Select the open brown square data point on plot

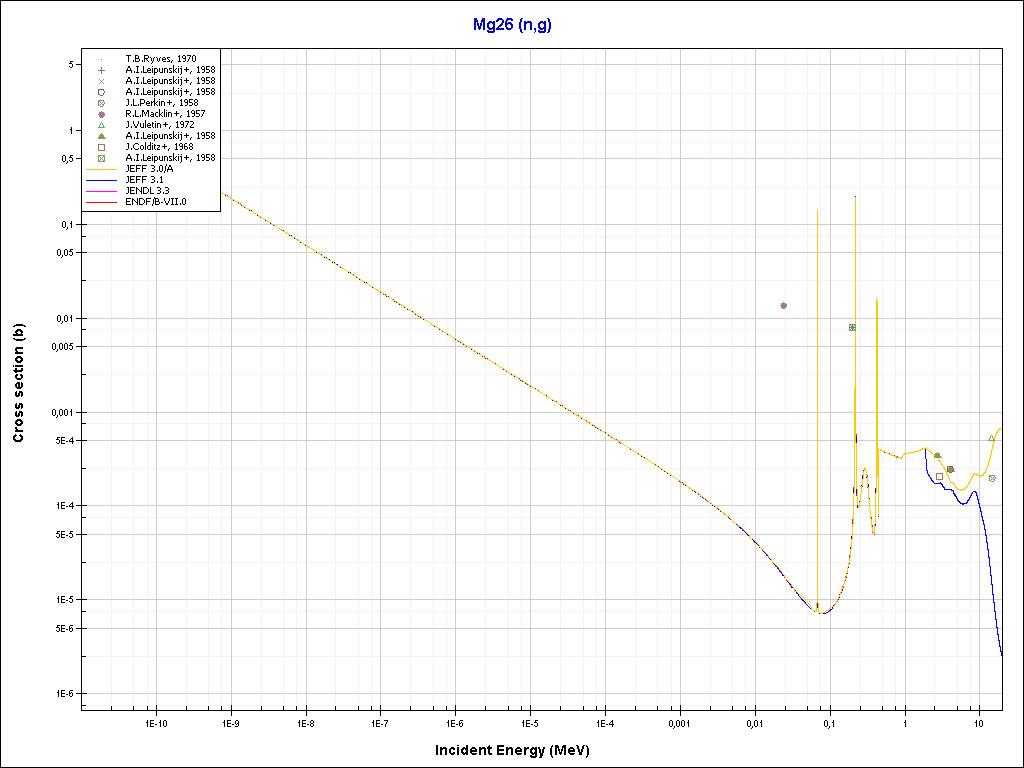[939, 476]
